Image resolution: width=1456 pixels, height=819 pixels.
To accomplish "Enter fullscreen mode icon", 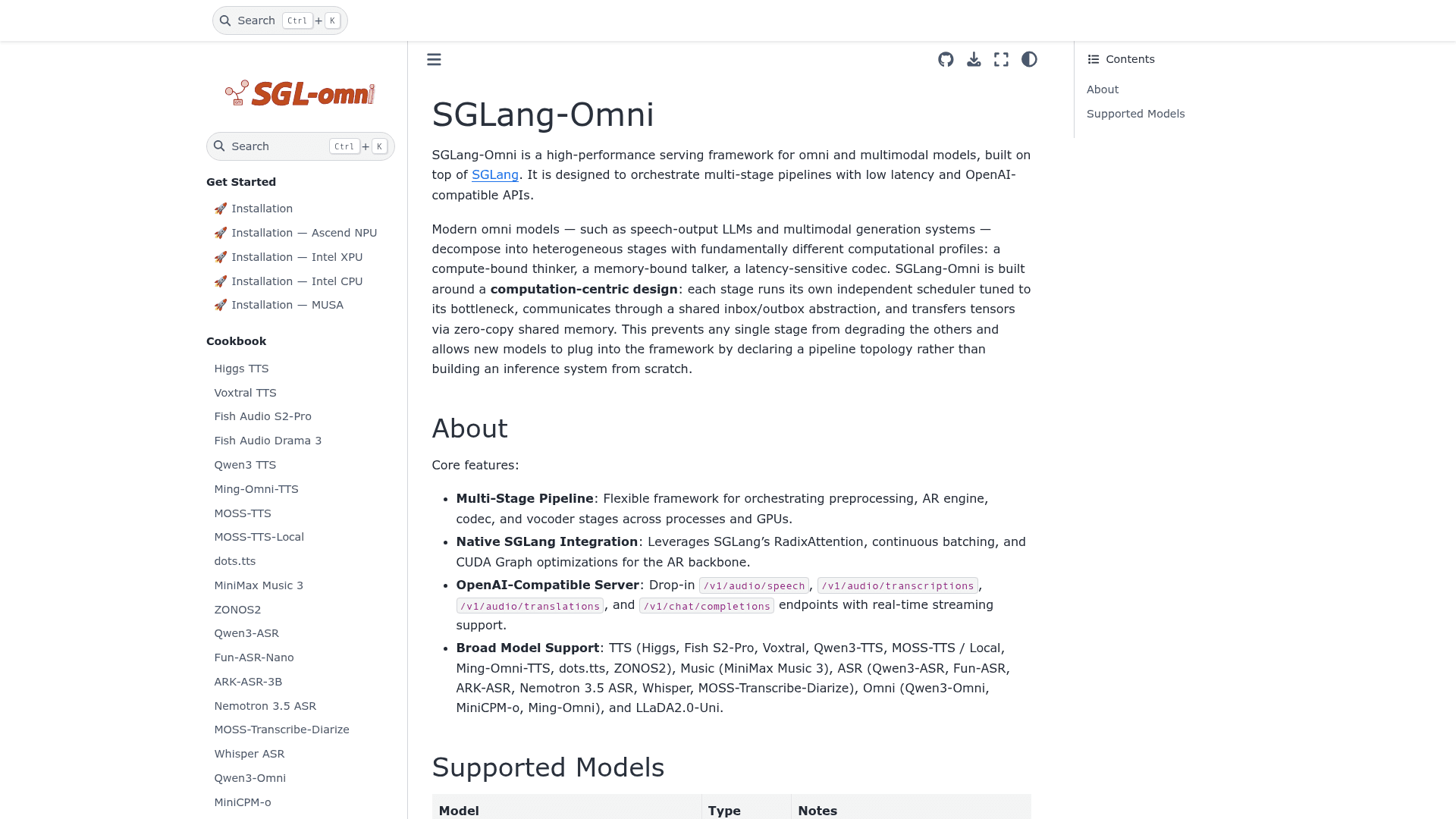I will (1001, 59).
